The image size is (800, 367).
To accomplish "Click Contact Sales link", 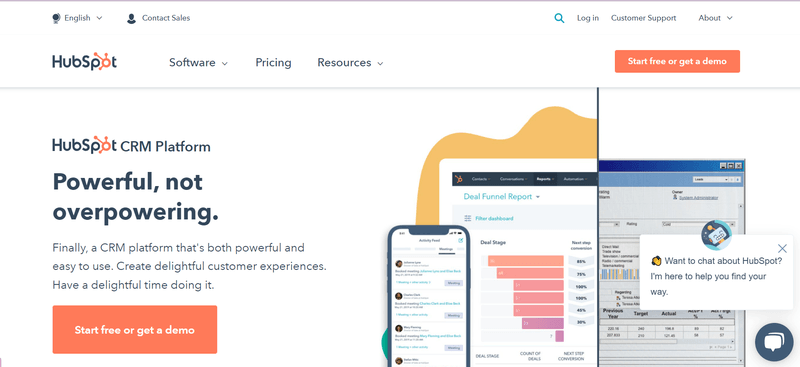I will pos(166,18).
